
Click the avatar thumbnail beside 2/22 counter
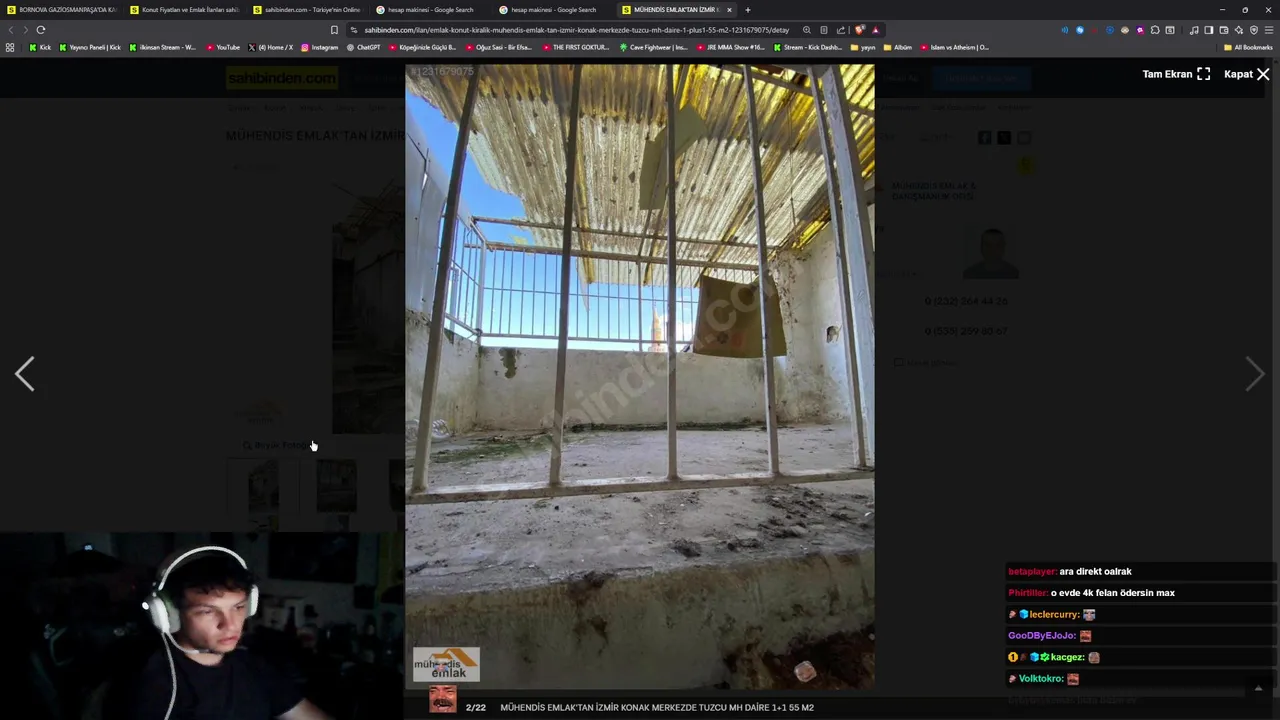point(443,699)
